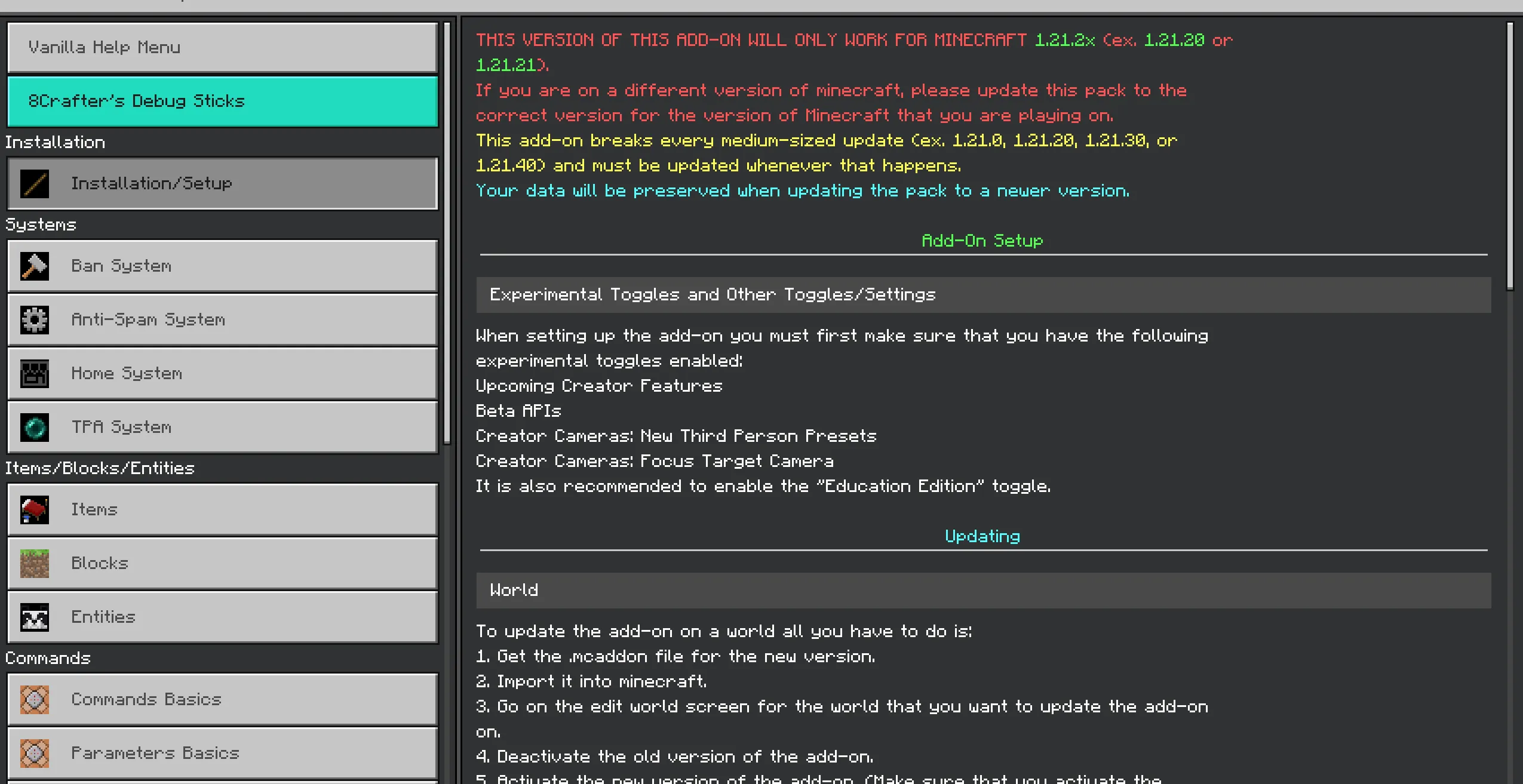Viewport: 1523px width, 784px height.
Task: Open the Blocks help topic
Action: click(x=222, y=563)
